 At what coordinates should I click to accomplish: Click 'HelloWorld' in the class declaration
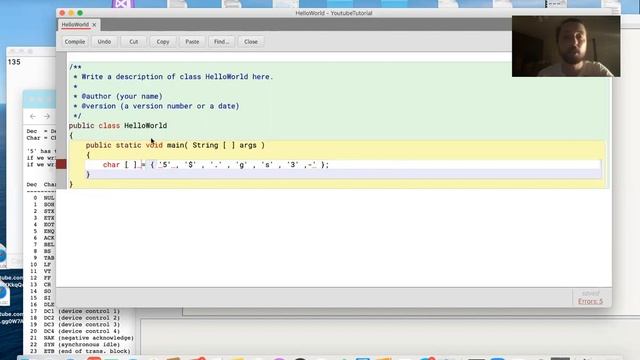[x=145, y=125]
